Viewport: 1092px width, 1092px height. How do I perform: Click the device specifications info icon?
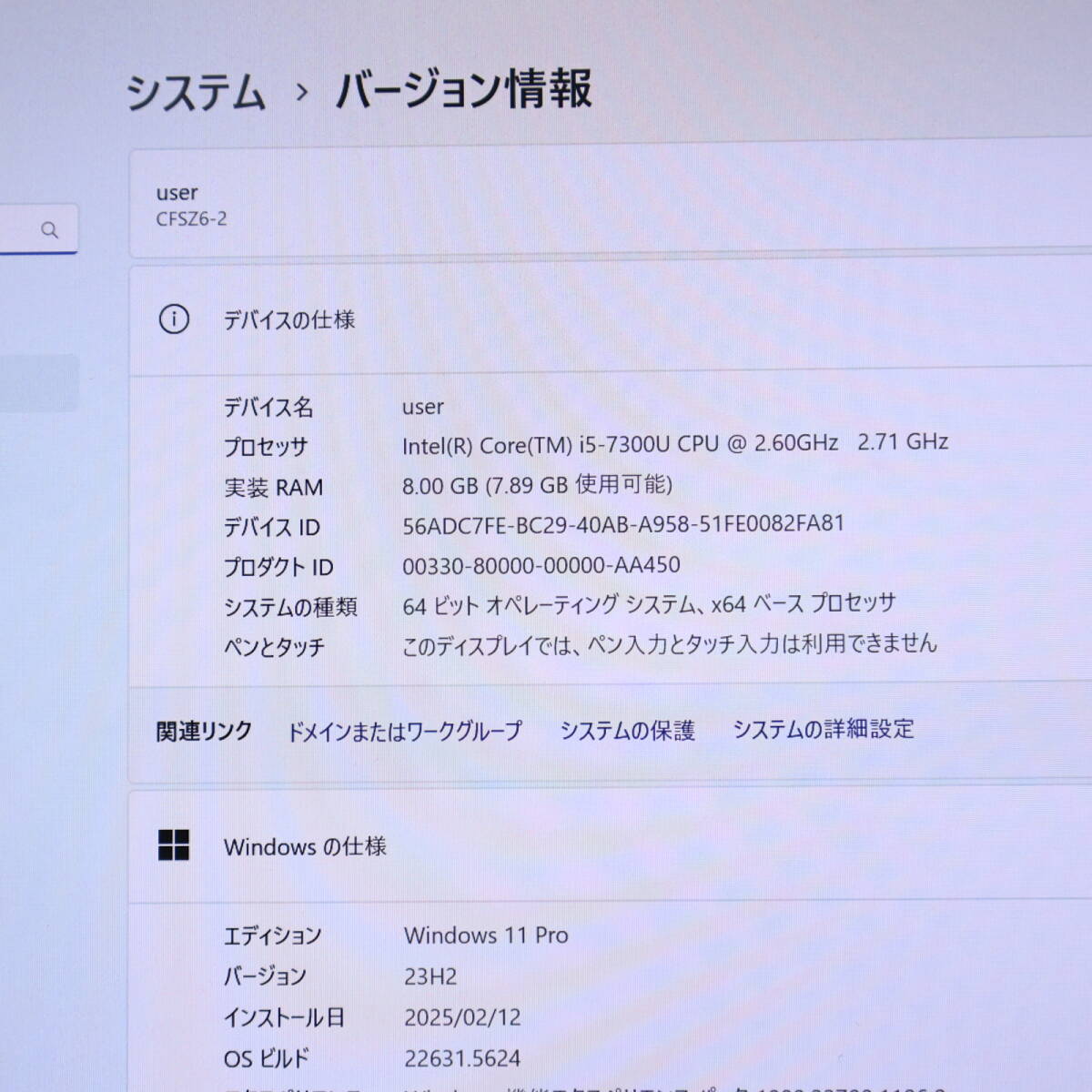[x=174, y=319]
